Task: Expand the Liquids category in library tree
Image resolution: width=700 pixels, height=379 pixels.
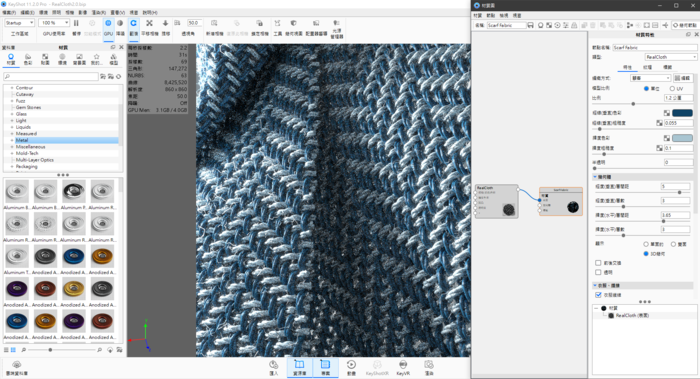Action: point(12,127)
